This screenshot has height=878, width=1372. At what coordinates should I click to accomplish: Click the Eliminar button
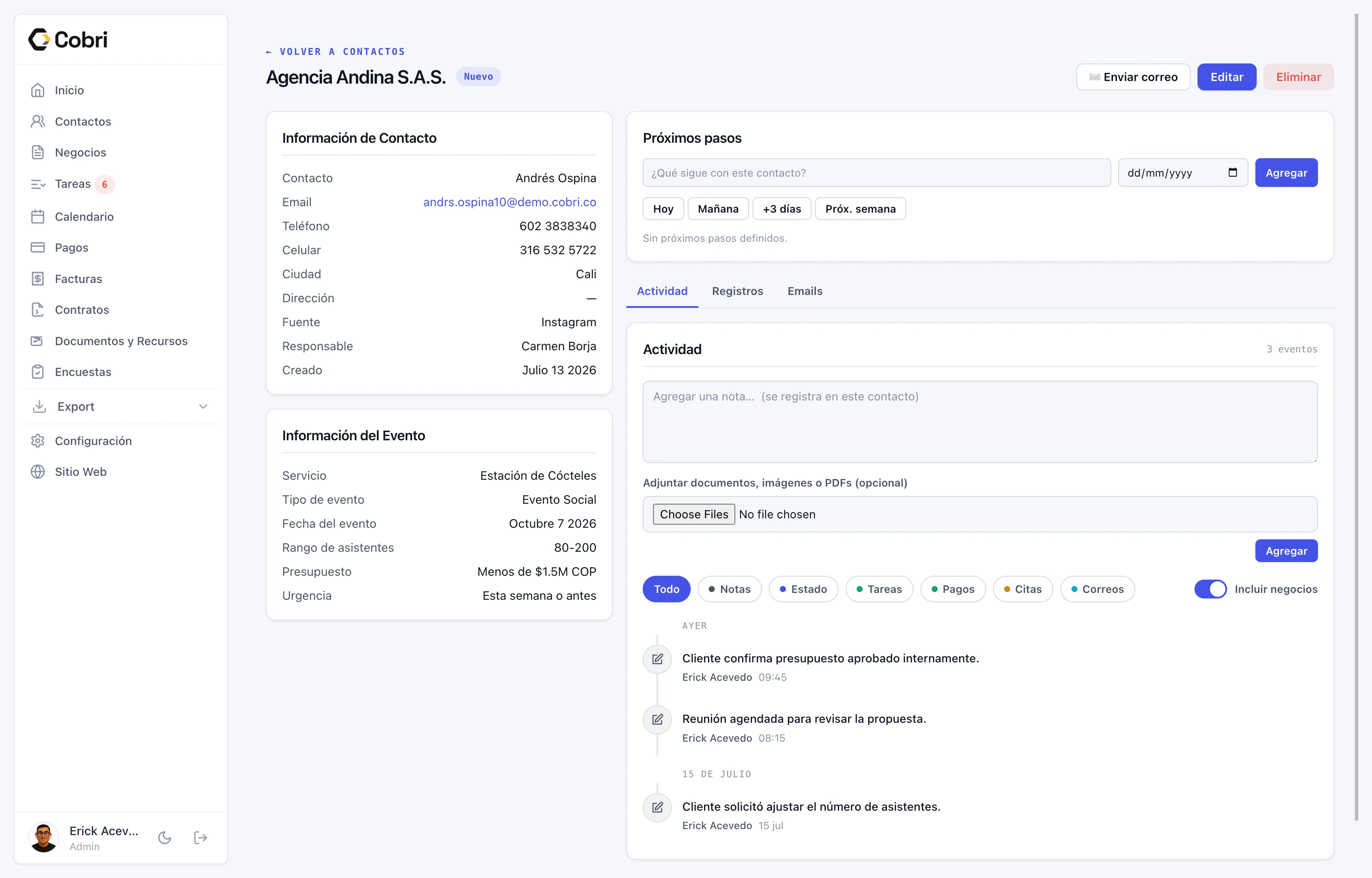click(1298, 77)
